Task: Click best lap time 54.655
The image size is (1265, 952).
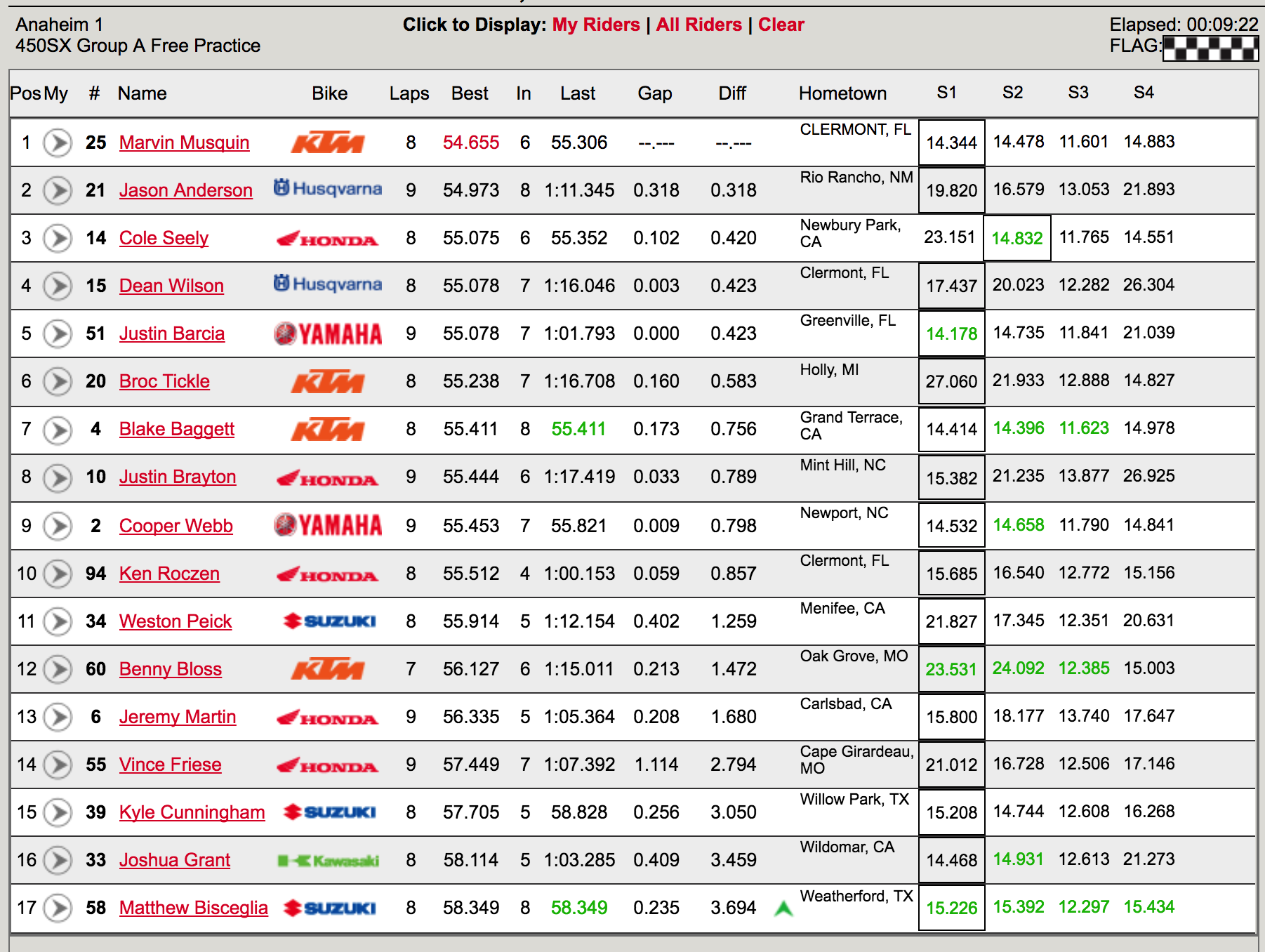Action: [x=471, y=143]
